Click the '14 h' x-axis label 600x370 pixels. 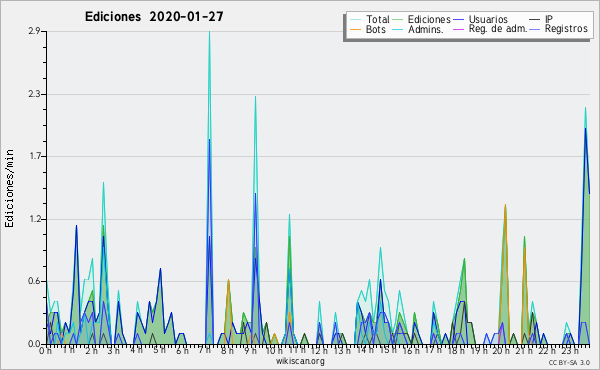365,351
